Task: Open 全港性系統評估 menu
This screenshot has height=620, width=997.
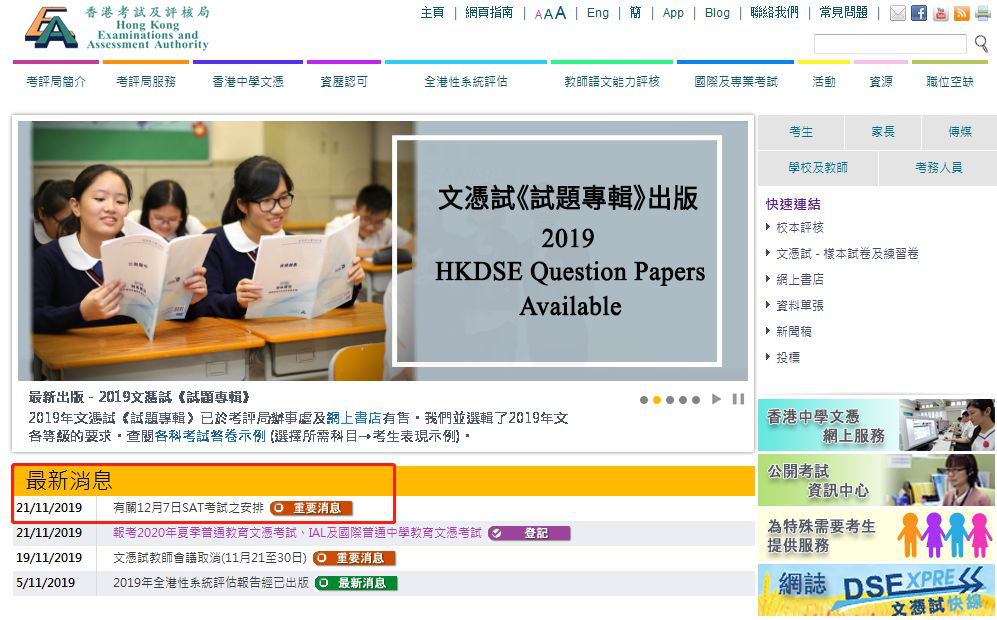Action: click(465, 81)
